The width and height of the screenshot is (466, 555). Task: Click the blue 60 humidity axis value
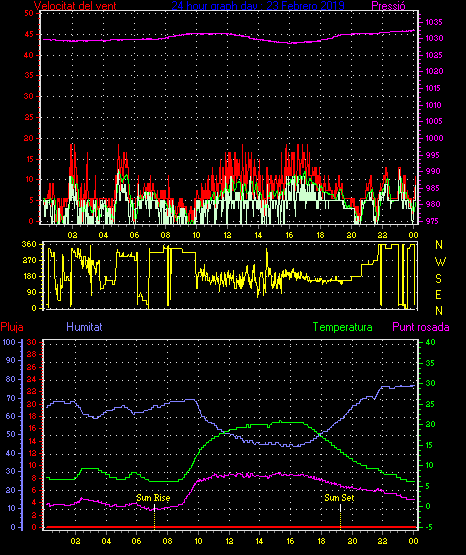[11, 416]
